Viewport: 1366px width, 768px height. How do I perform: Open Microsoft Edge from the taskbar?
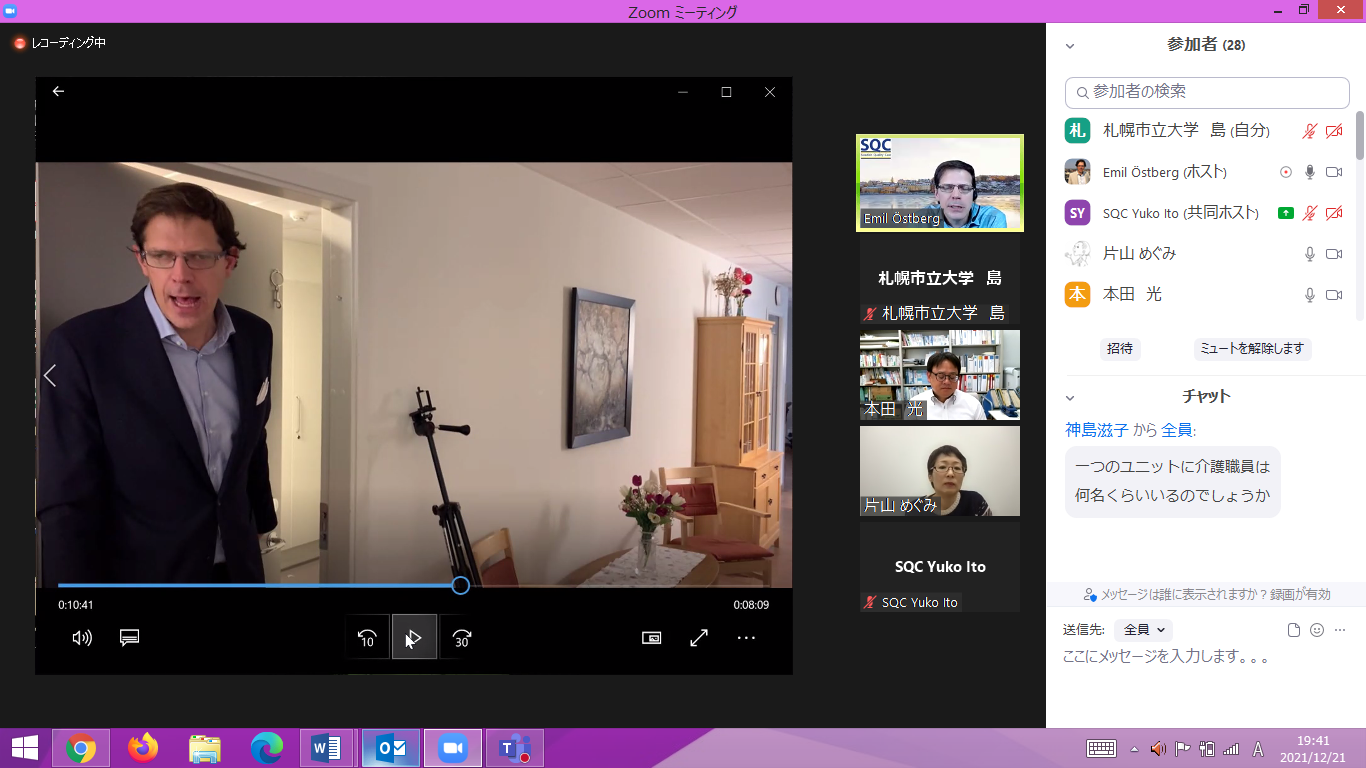pyautogui.click(x=267, y=748)
